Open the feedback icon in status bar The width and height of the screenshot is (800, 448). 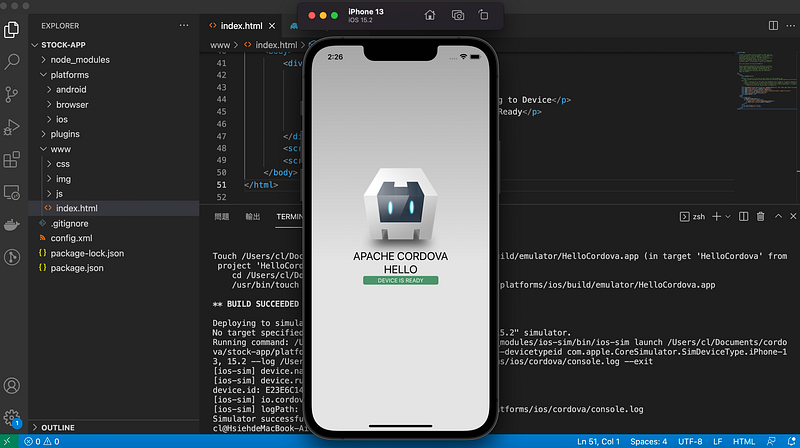[x=771, y=441]
